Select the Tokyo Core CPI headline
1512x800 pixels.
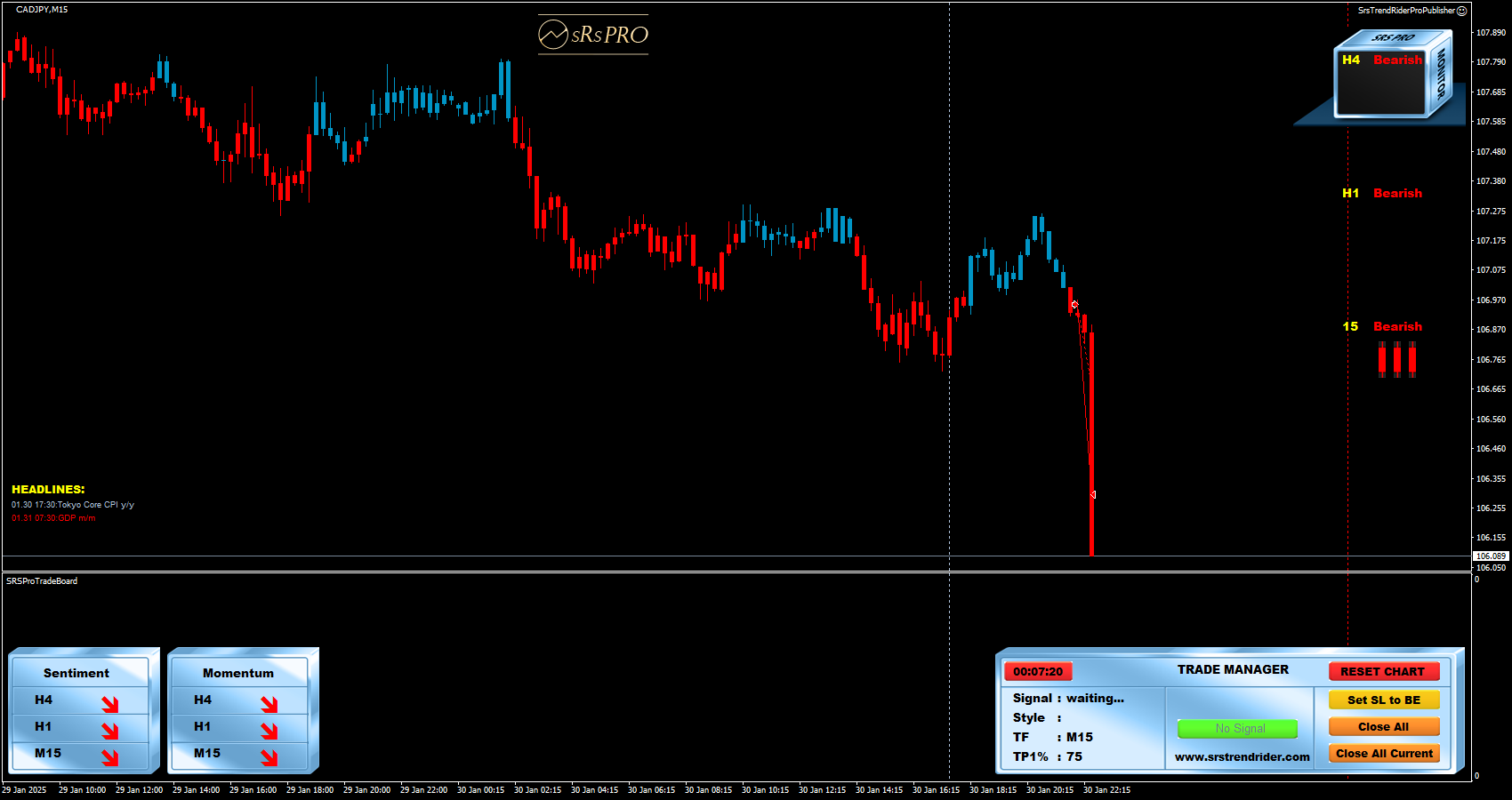pos(73,505)
